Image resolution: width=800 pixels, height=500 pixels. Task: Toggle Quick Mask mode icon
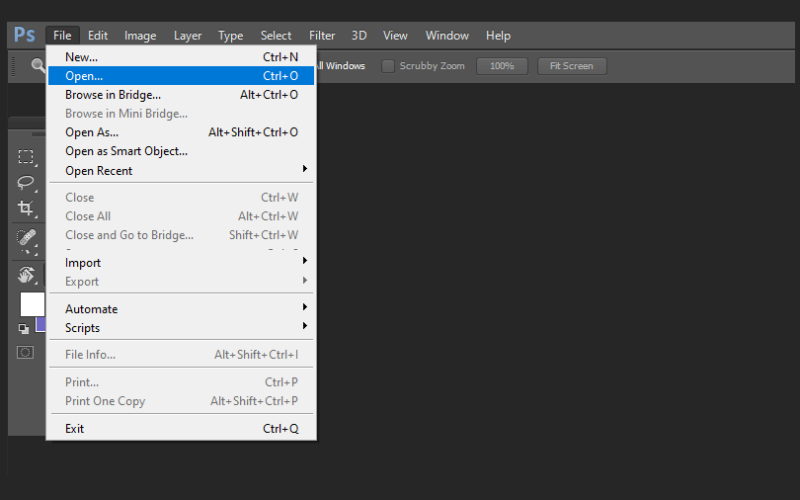[25, 353]
